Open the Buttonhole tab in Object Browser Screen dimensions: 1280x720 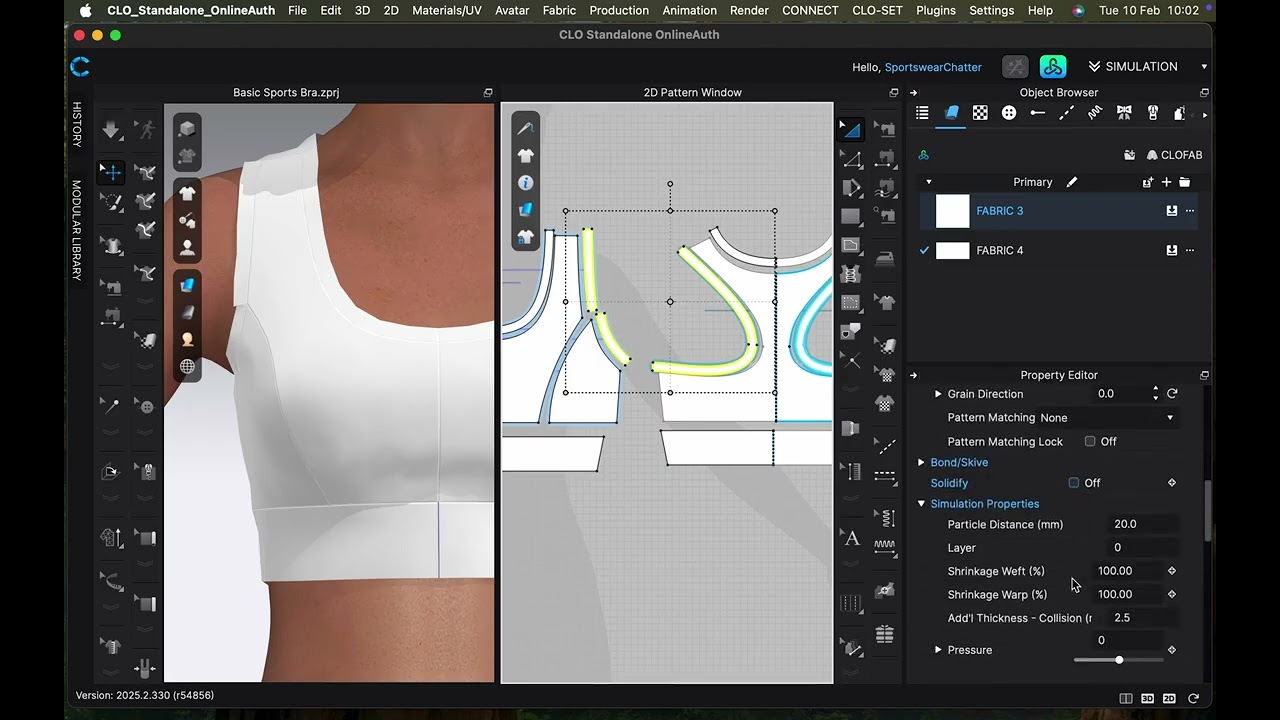pos(1038,113)
